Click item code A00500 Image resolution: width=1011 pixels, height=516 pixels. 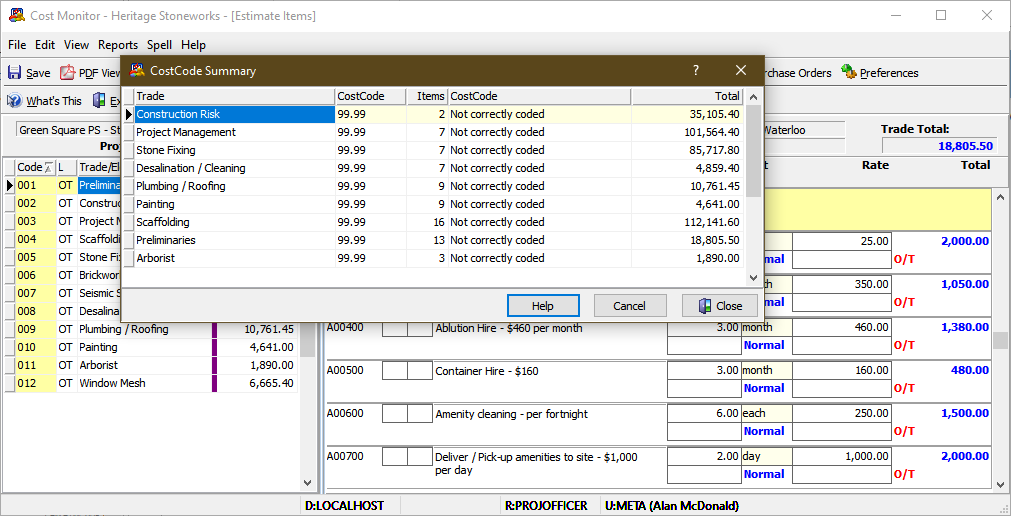click(x=345, y=371)
